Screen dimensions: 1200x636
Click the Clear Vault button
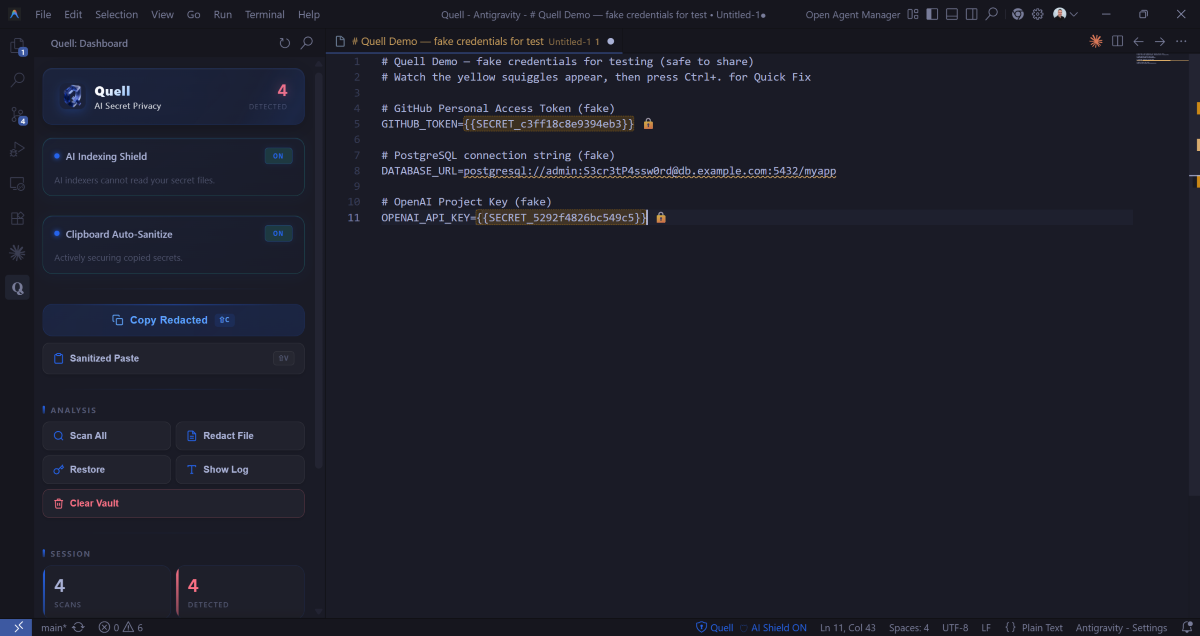[173, 503]
